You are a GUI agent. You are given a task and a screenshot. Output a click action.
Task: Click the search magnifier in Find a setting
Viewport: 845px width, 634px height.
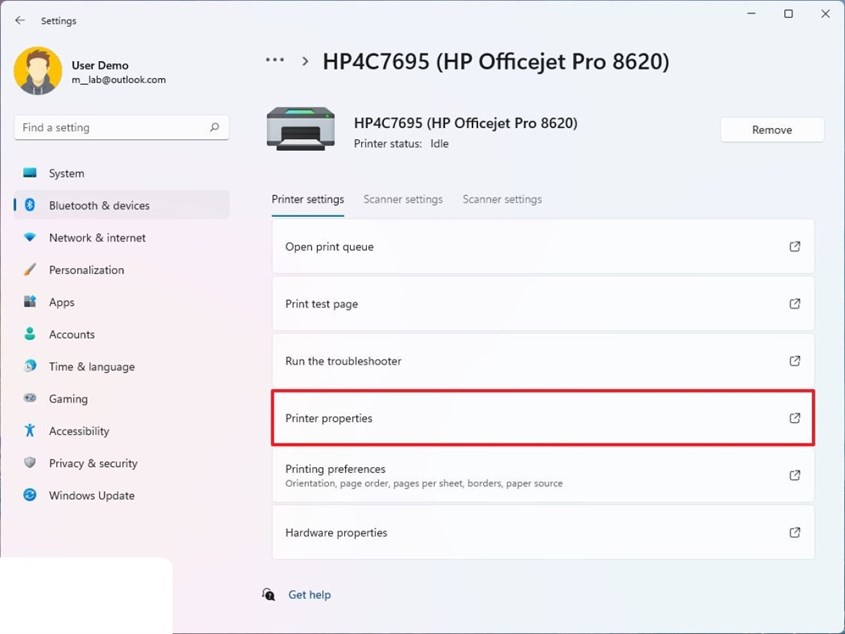(x=214, y=127)
